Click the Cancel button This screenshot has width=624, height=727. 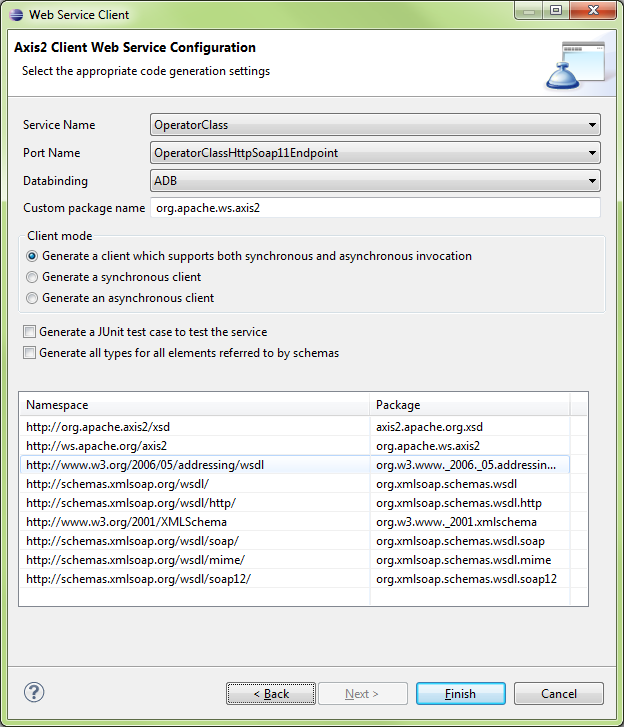point(559,694)
